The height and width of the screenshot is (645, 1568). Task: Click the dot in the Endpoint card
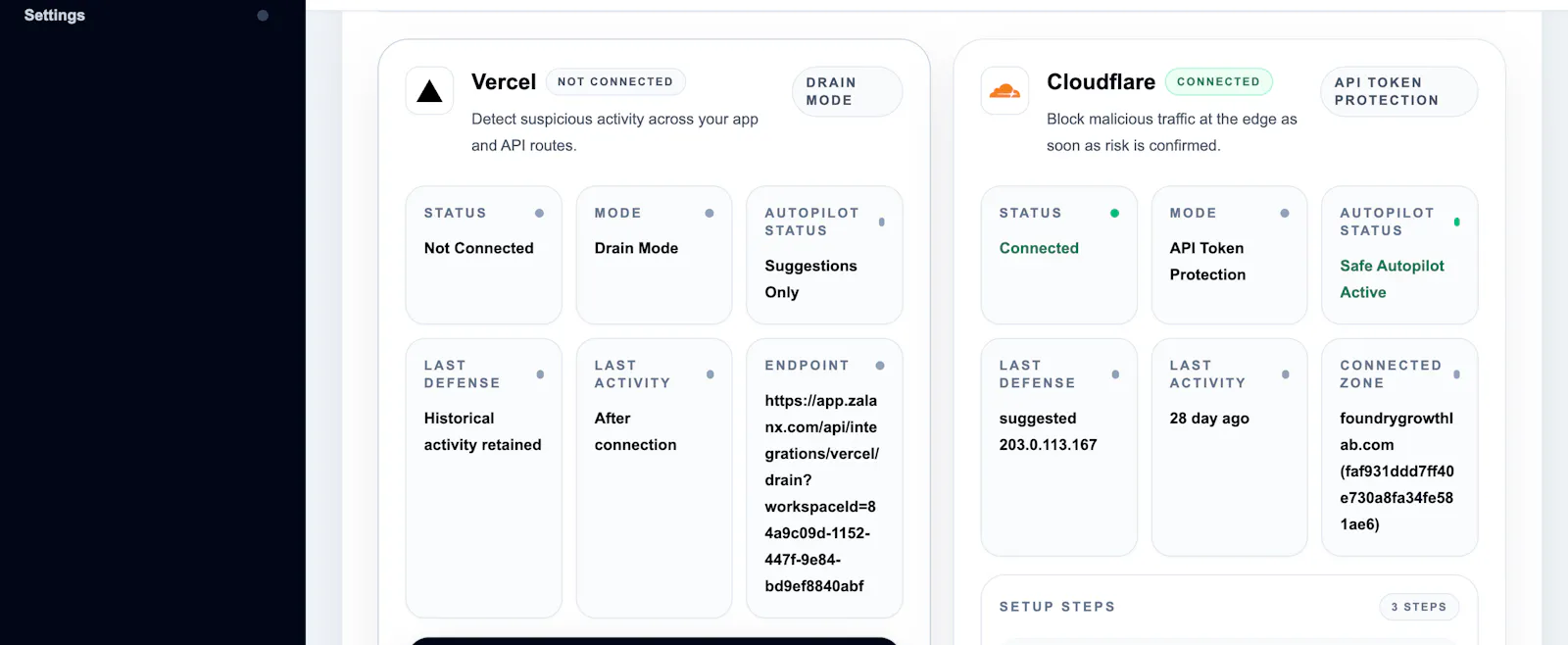point(880,366)
